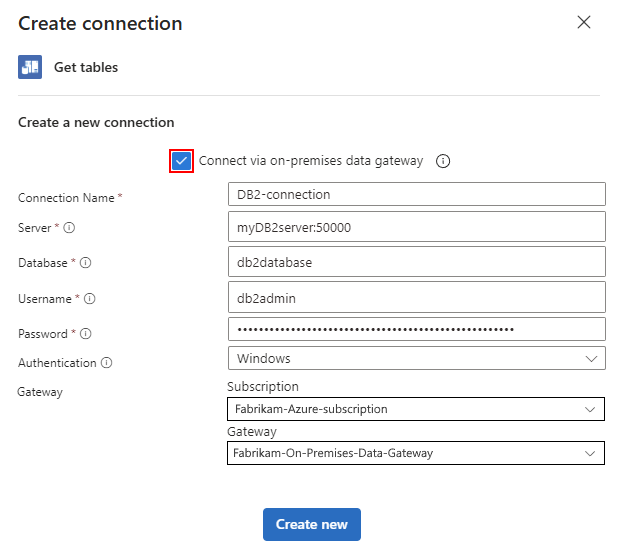Click the Server field with myDB2server:50000
Screen dimensions: 620x550
point(416,227)
